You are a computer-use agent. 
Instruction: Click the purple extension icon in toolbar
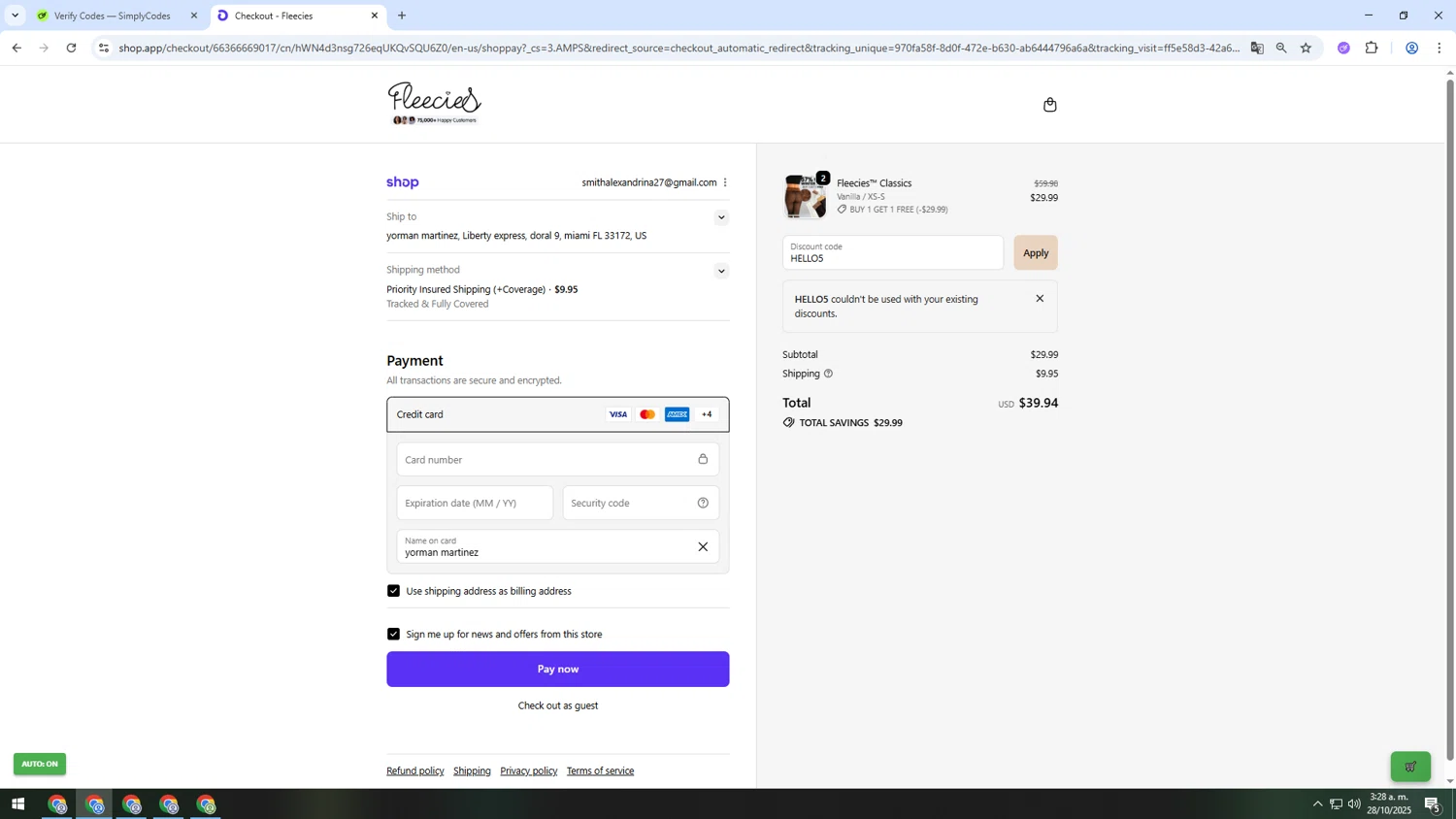[1343, 48]
